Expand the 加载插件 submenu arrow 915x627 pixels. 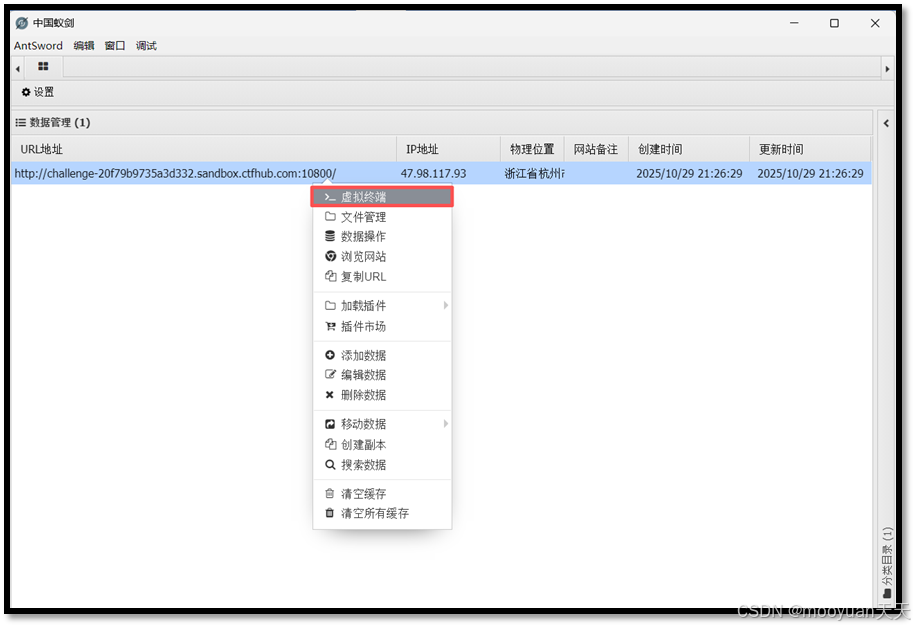pyautogui.click(x=445, y=305)
